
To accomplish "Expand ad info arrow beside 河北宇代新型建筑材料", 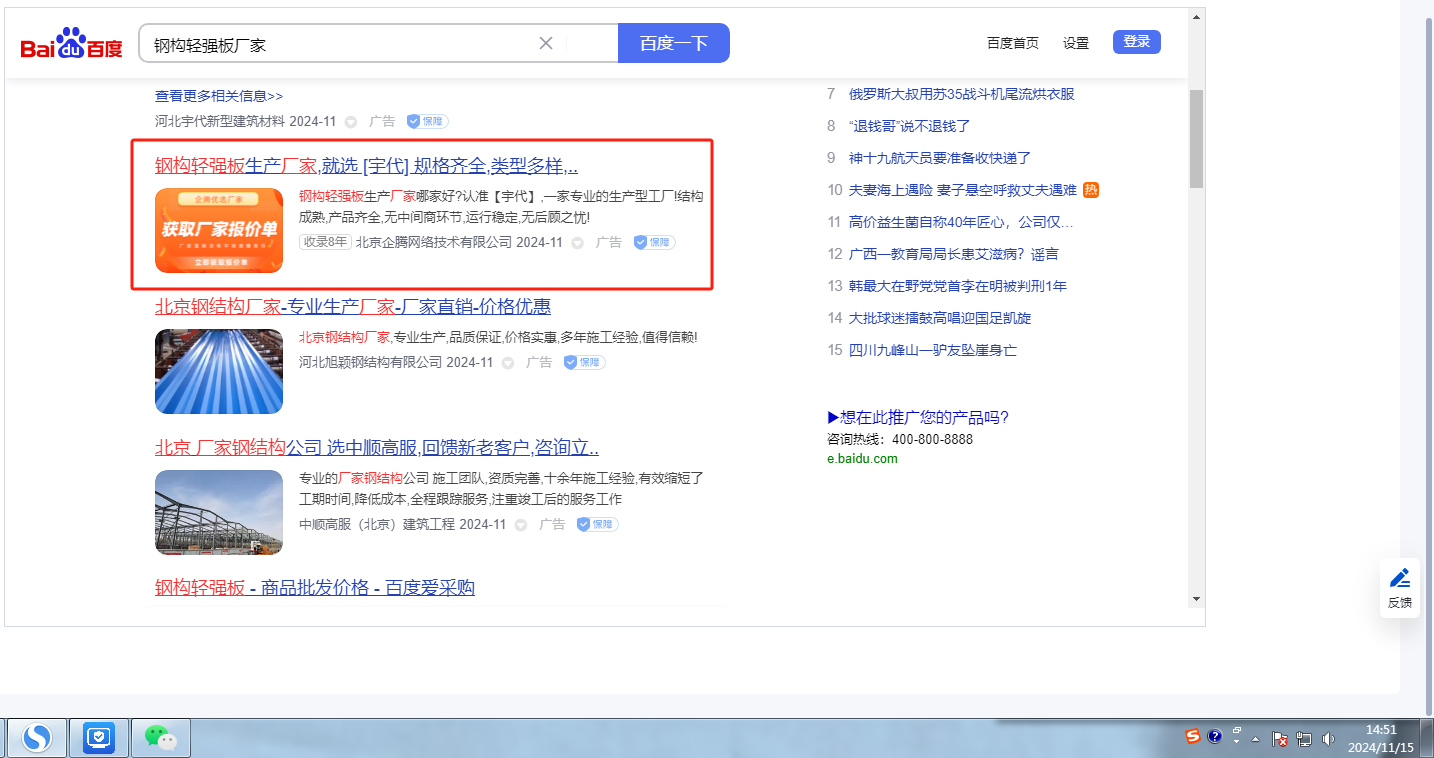I will click(x=351, y=122).
